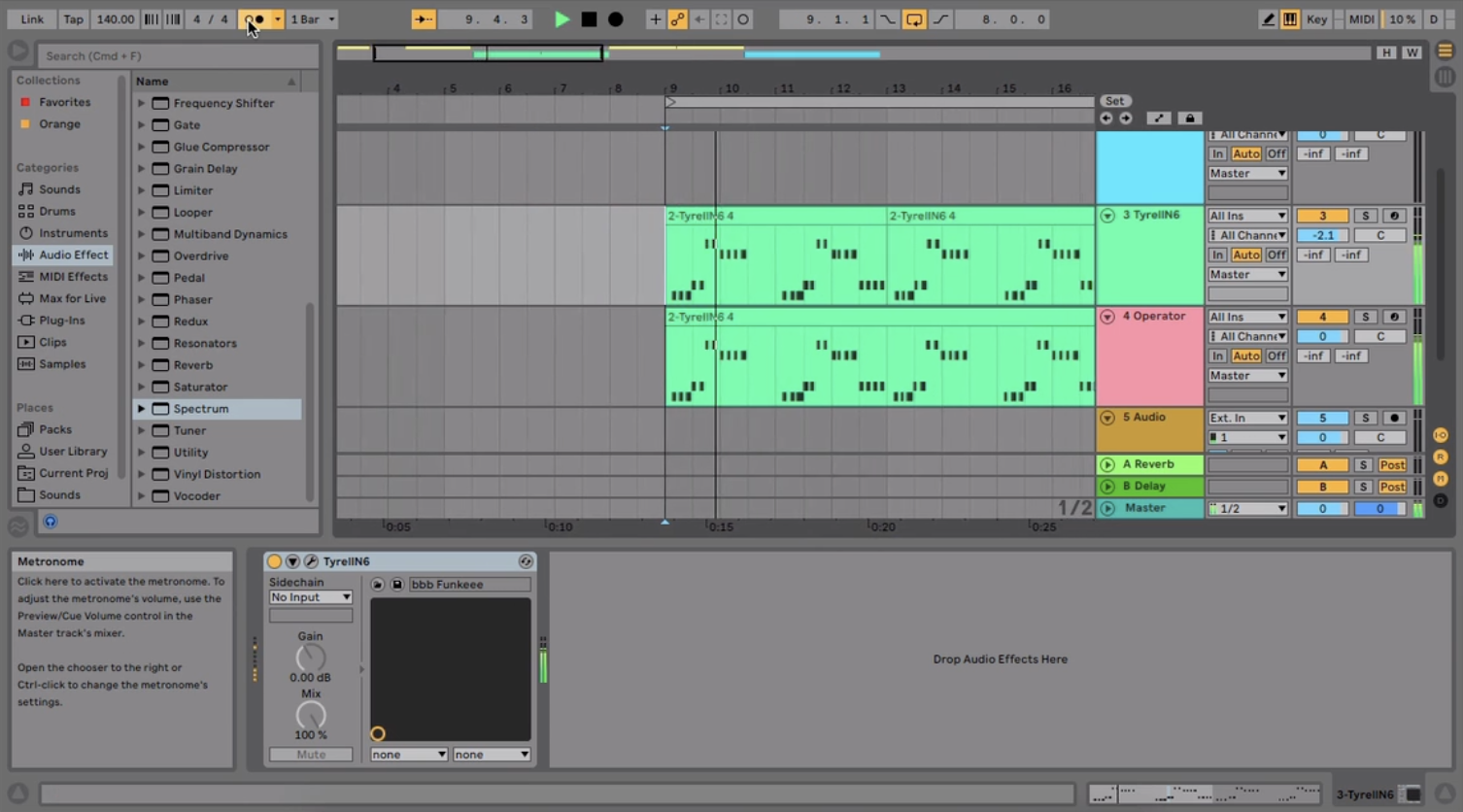Expand the Spectrum folder

pos(142,409)
